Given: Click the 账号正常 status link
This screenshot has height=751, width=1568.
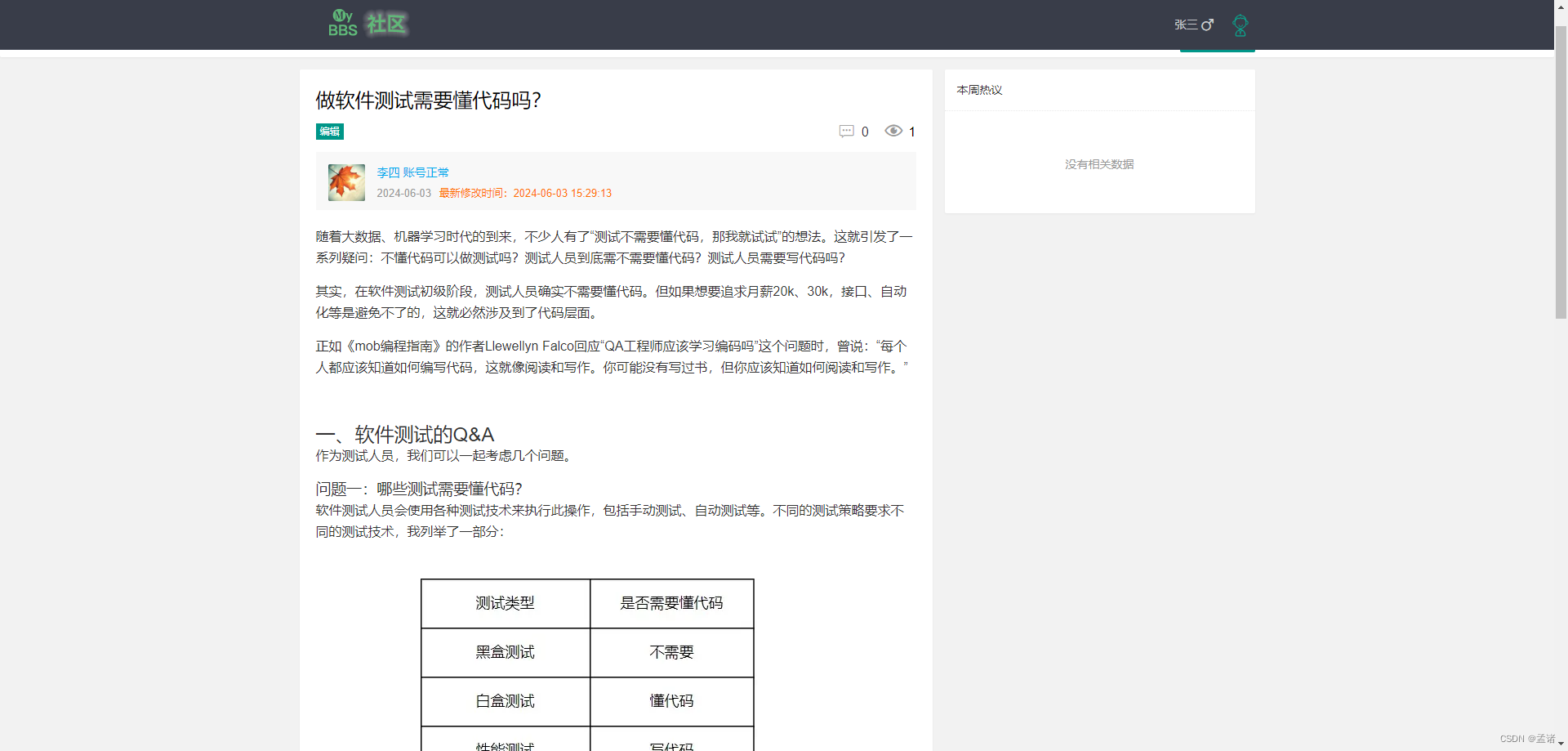Looking at the screenshot, I should coord(427,172).
